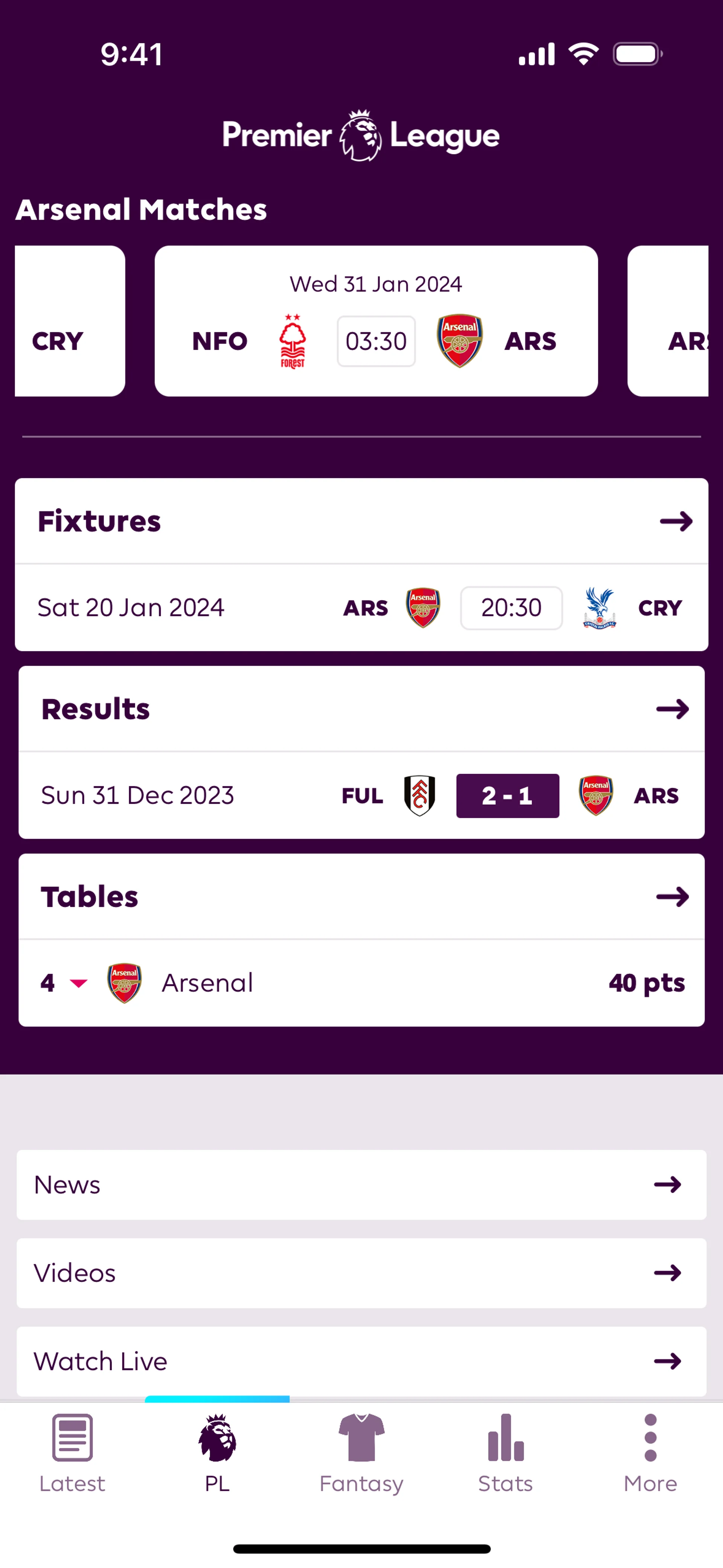
Task: Open the News link
Action: pyautogui.click(x=361, y=1184)
